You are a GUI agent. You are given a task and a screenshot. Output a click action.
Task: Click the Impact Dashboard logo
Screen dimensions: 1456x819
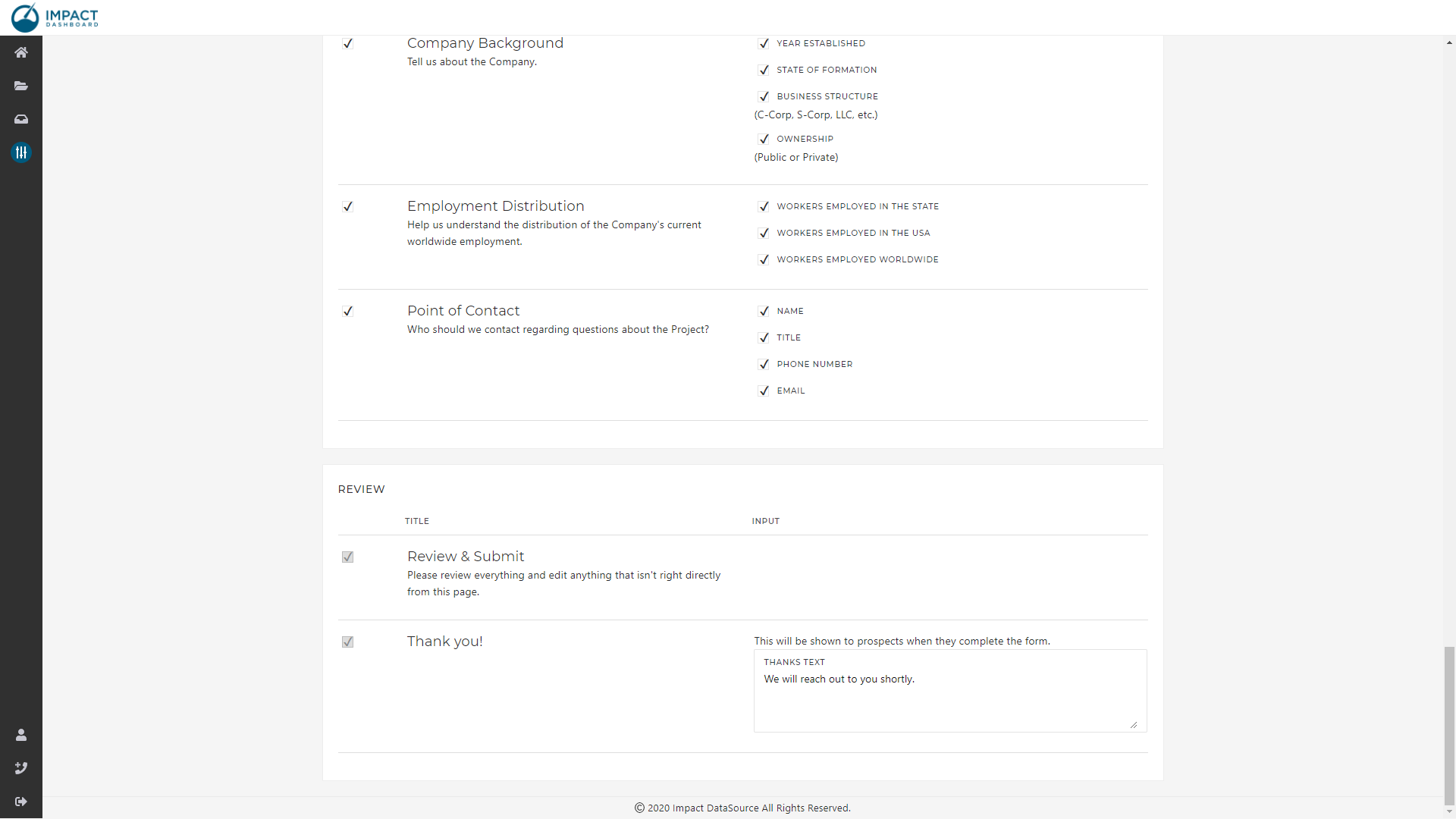[x=55, y=17]
